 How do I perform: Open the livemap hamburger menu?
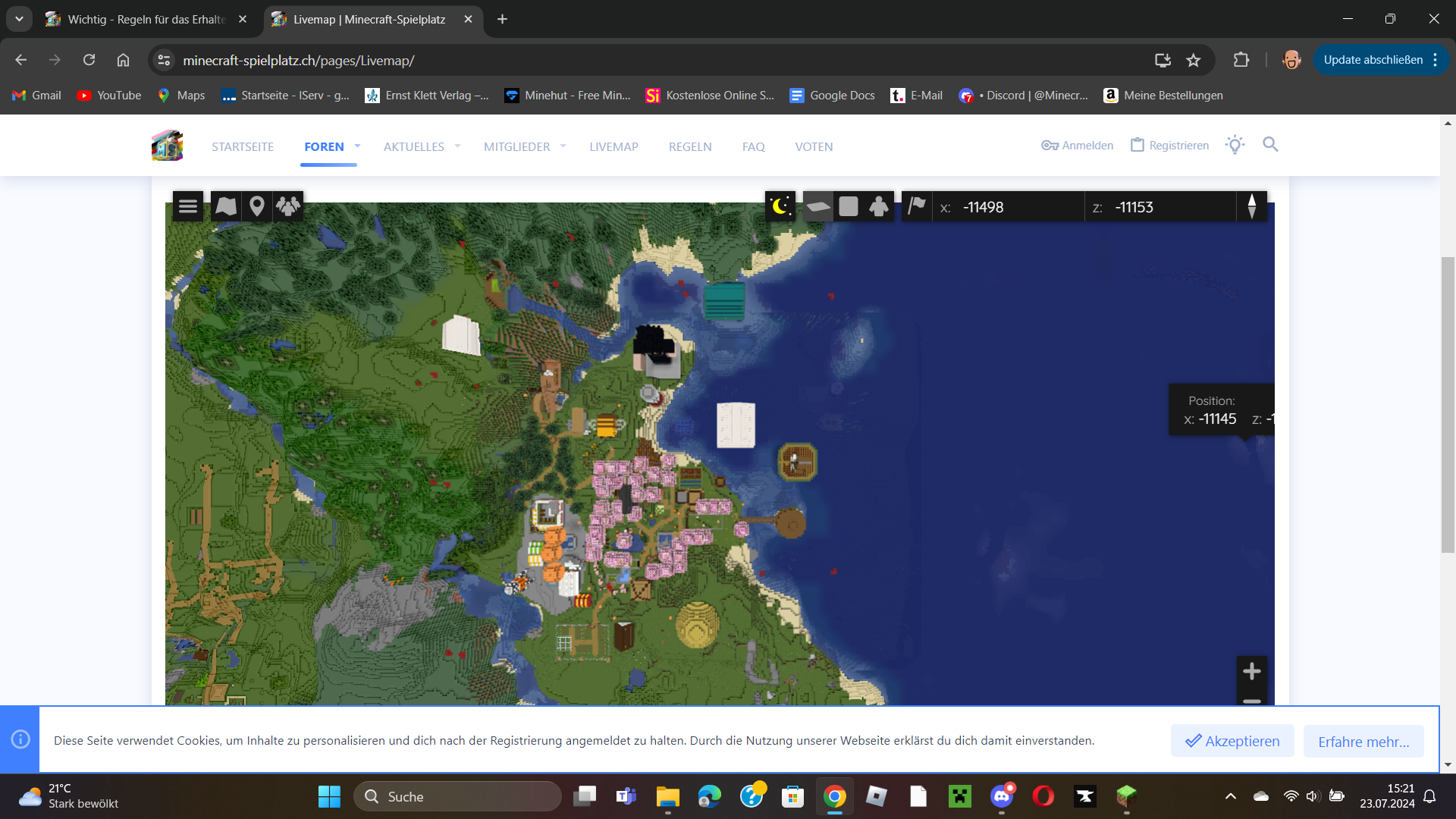coord(188,206)
